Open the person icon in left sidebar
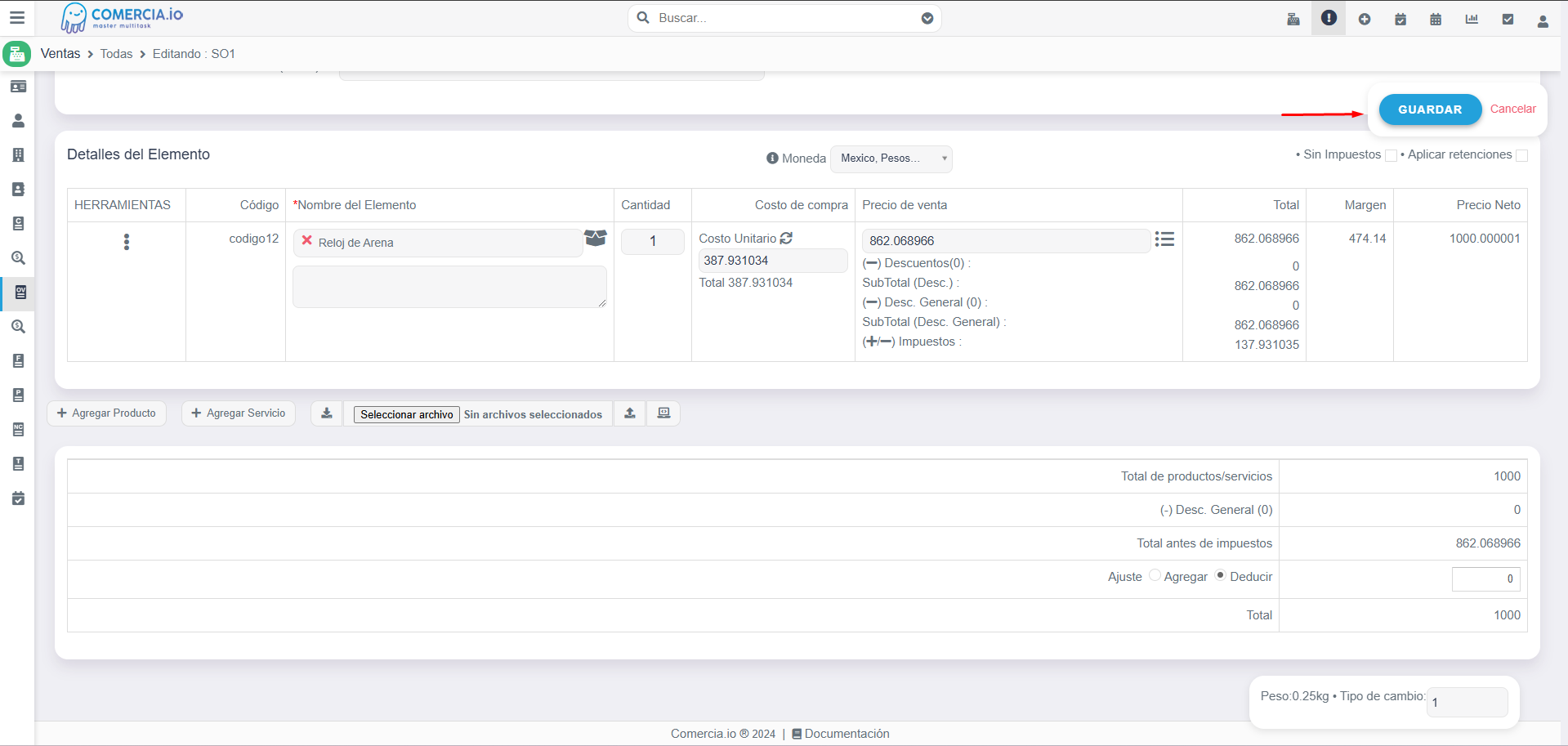 [18, 121]
